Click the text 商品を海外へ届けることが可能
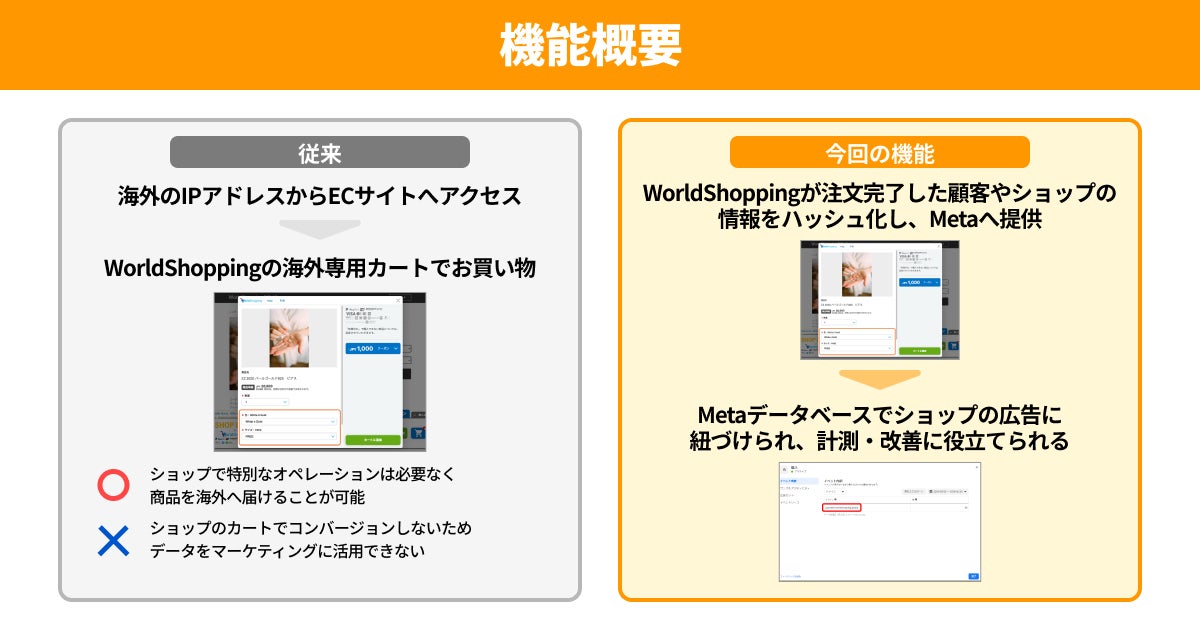Image resolution: width=1200 pixels, height=630 pixels. click(257, 497)
